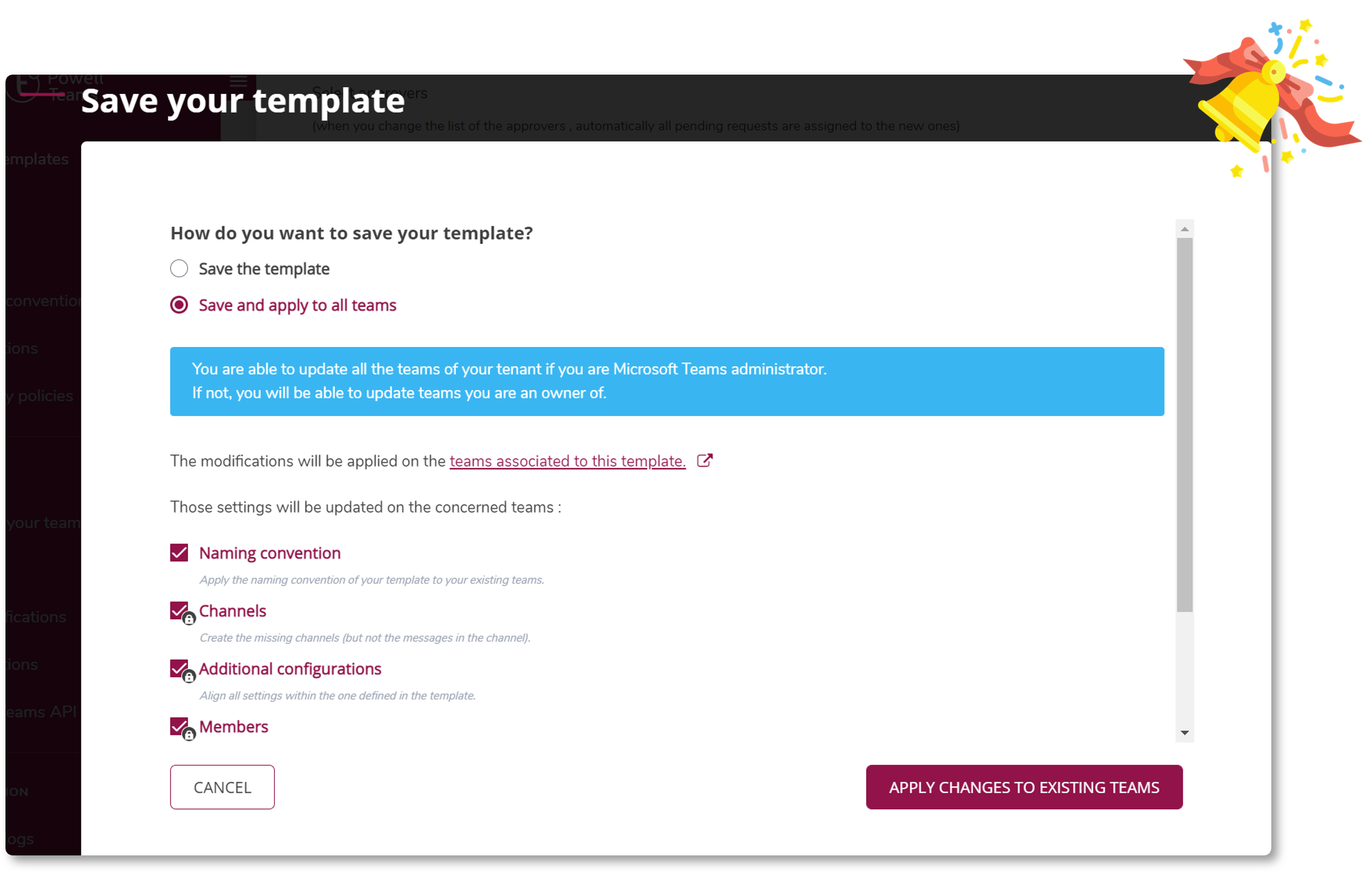The image size is (1372, 873).
Task: Click the 'Naming convention' label text
Action: tap(270, 553)
